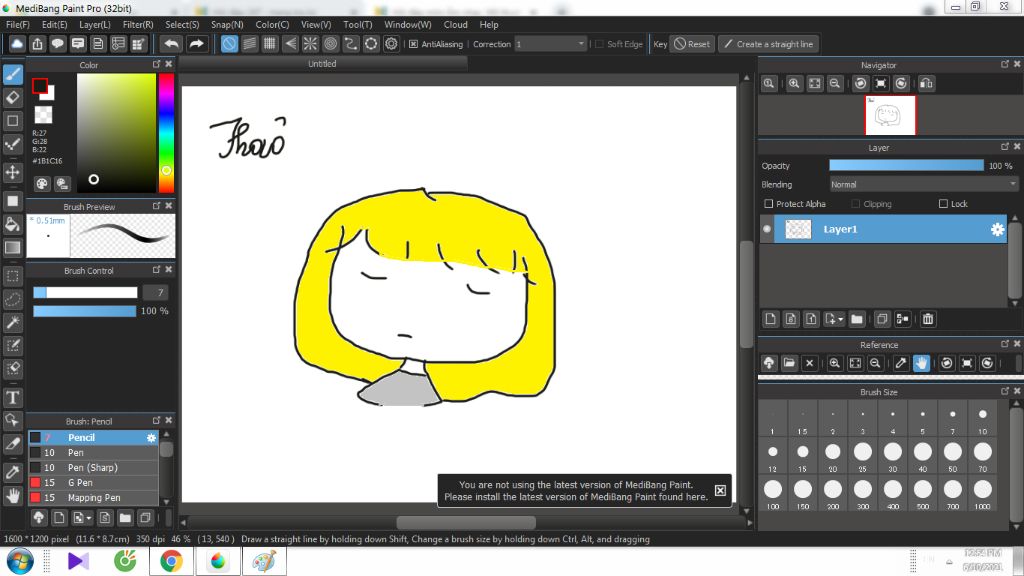The height and width of the screenshot is (576, 1024).
Task: Open the cloud icon in the top toolbar
Action: point(17,44)
